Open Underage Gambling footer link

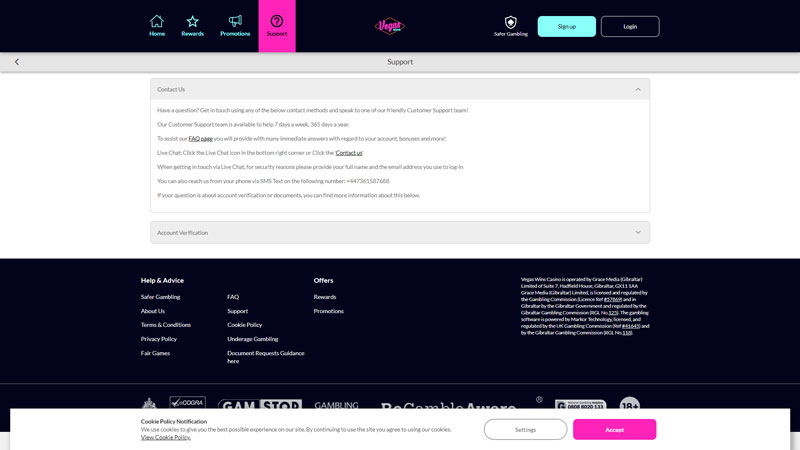click(252, 339)
